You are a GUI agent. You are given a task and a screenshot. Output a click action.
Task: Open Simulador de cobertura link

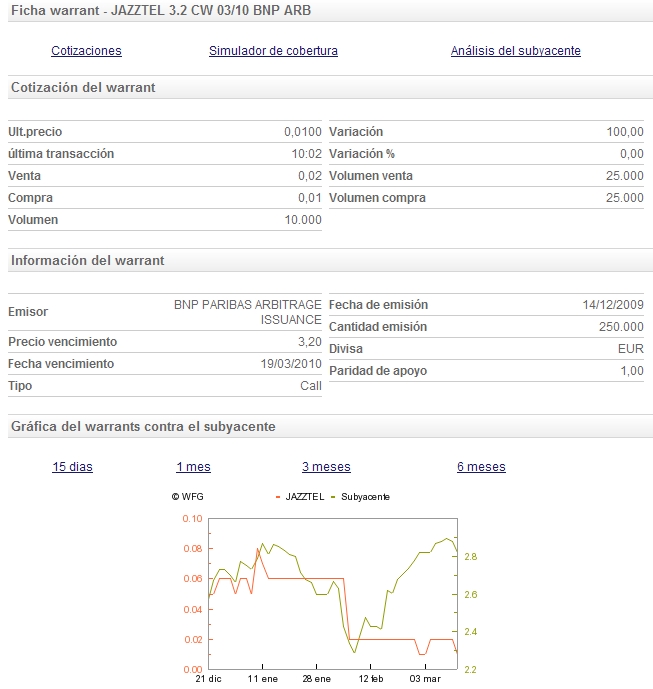[x=273, y=51]
